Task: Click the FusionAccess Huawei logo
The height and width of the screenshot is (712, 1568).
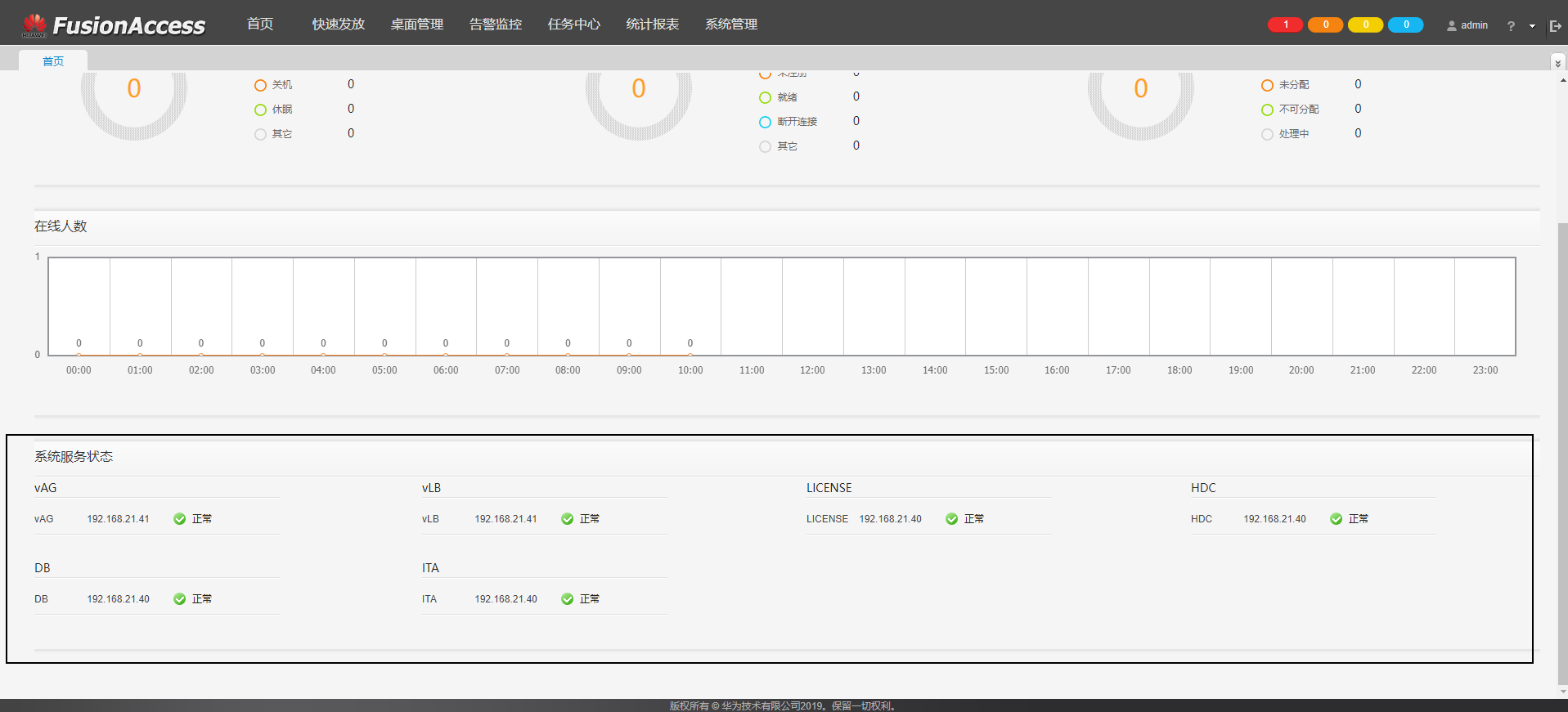Action: pyautogui.click(x=114, y=25)
